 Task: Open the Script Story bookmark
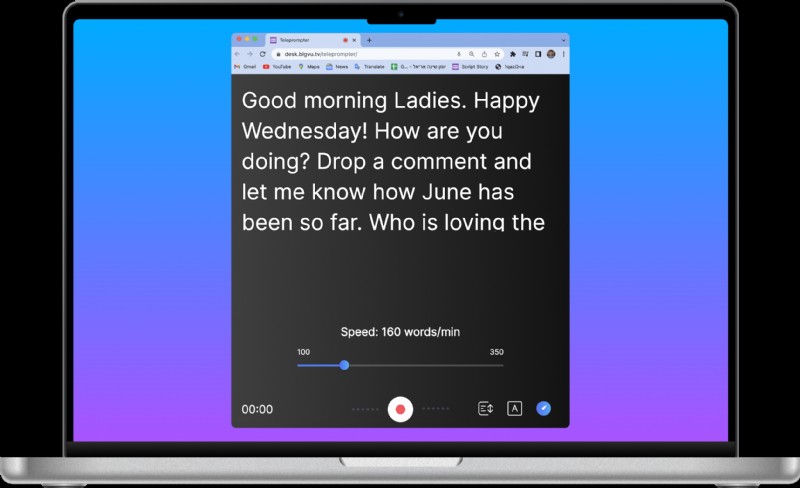(x=470, y=67)
